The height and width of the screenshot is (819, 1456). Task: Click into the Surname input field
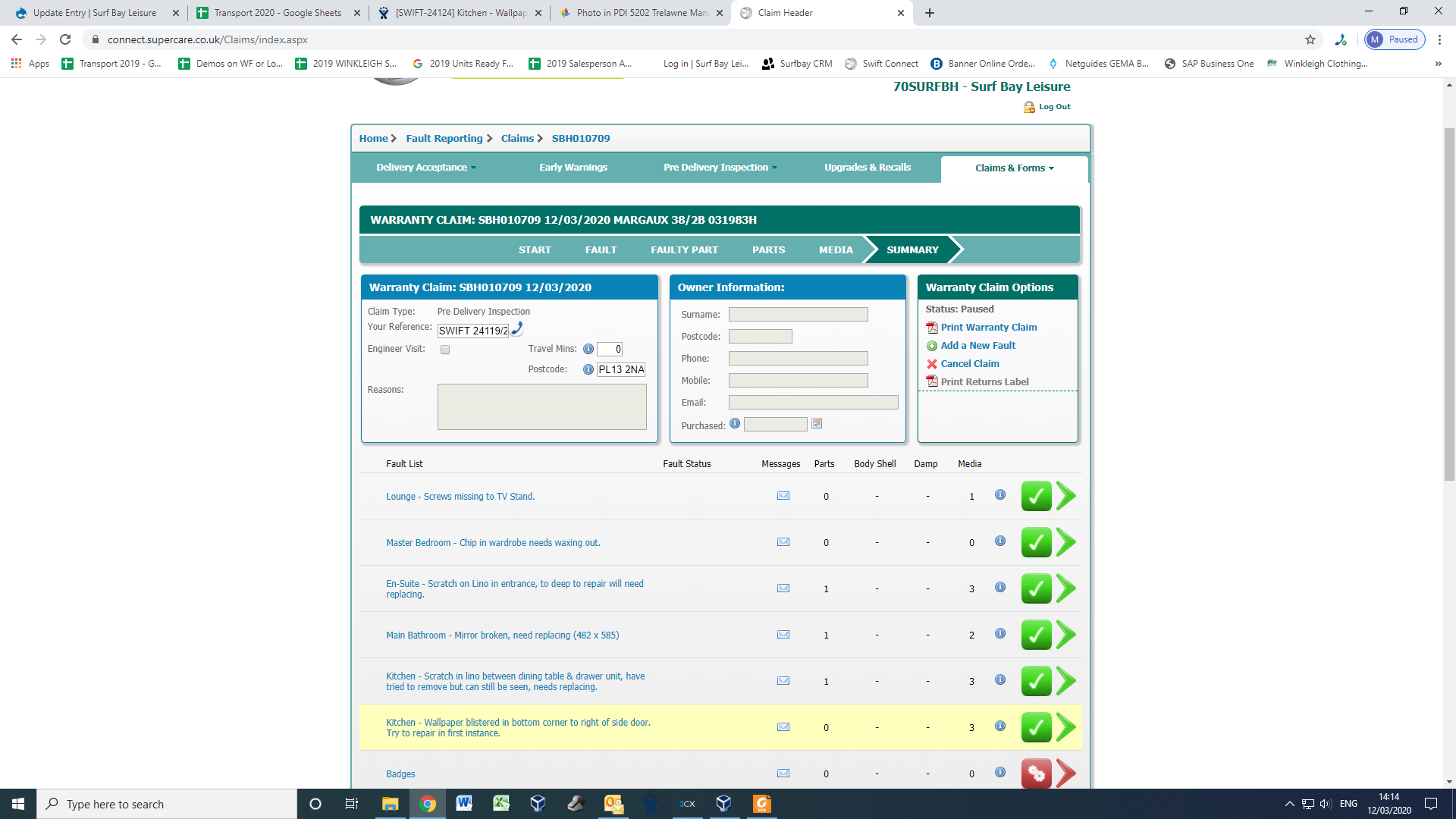tap(798, 315)
